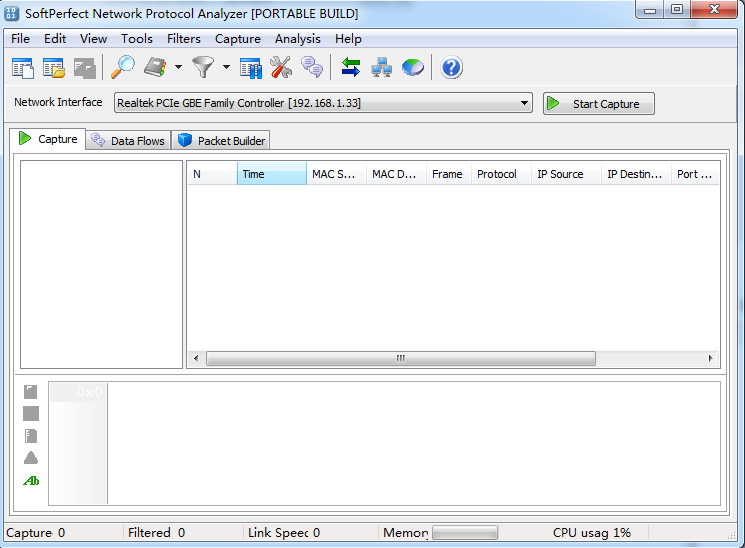Click the funnel filter icon
This screenshot has height=548, width=745.
pyautogui.click(x=203, y=67)
